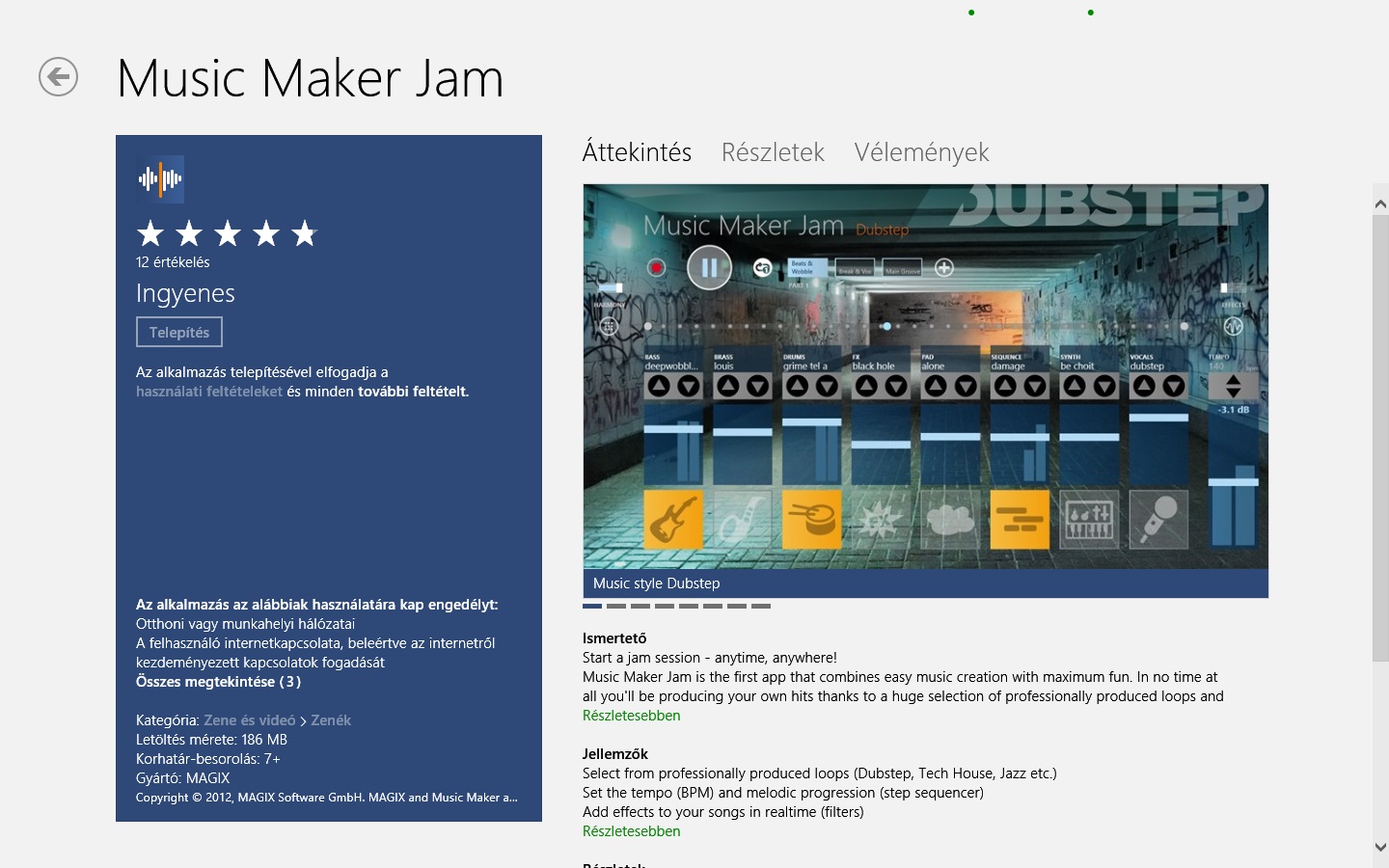Open the Vélemények tab
Viewport: 1389px width, 868px height.
point(921,152)
